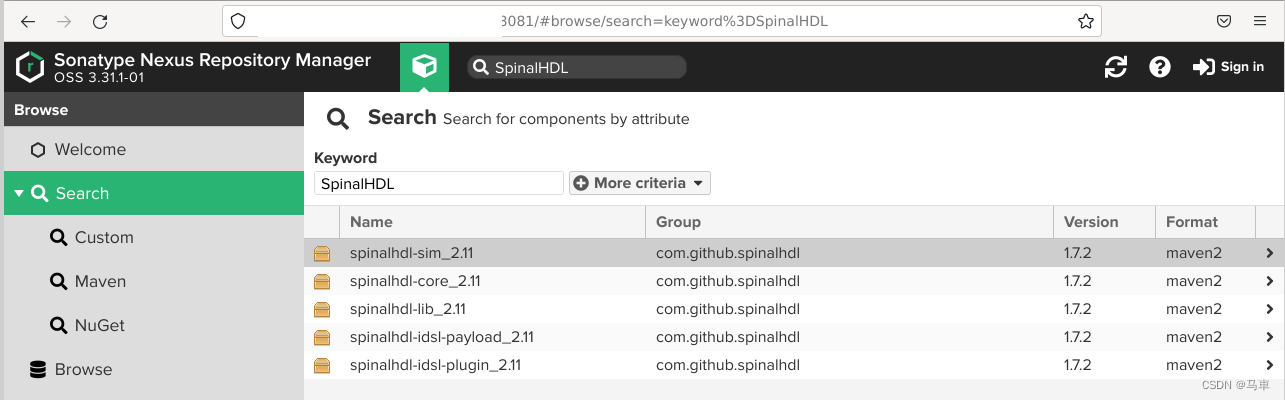Expand the spinalhdl-sim_2.11 row arrow
The image size is (1285, 400).
click(x=1270, y=253)
